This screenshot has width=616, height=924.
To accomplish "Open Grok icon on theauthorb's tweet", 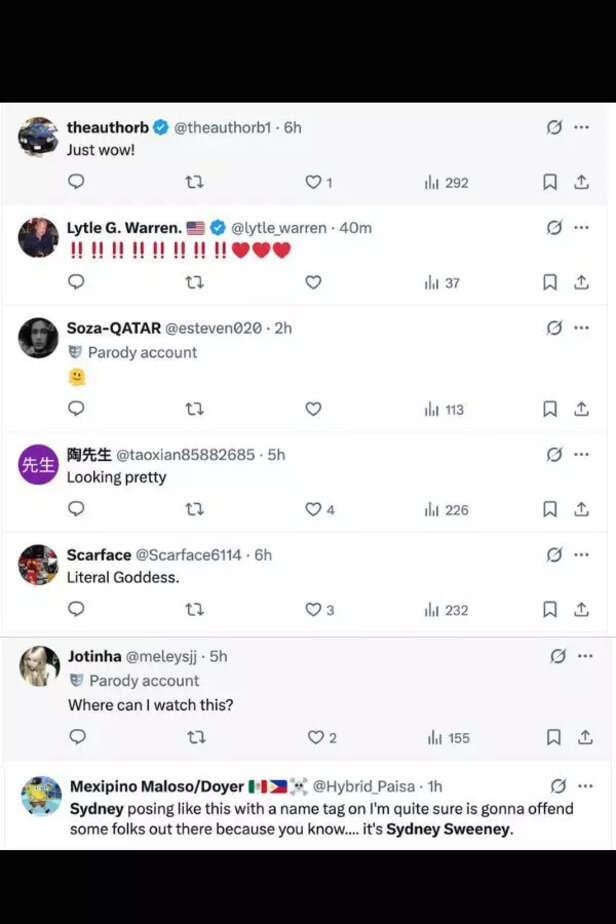I will tap(554, 128).
